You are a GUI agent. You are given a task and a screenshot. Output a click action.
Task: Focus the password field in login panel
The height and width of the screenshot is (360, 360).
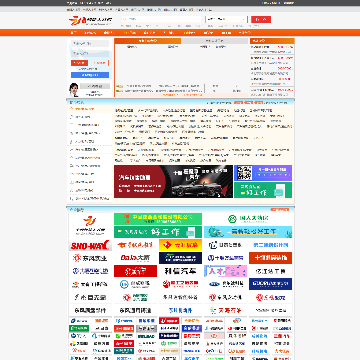tap(90, 53)
